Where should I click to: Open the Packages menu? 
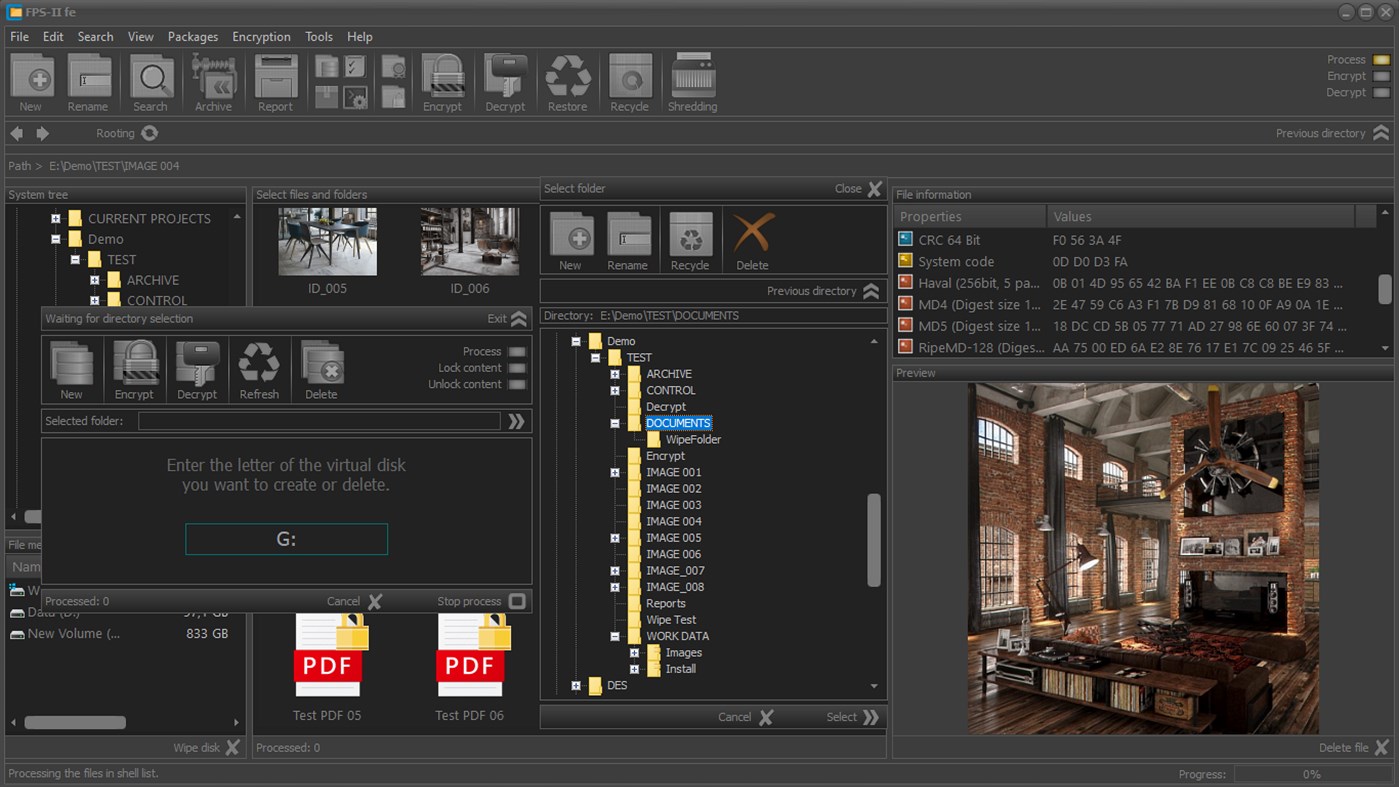[x=192, y=37]
